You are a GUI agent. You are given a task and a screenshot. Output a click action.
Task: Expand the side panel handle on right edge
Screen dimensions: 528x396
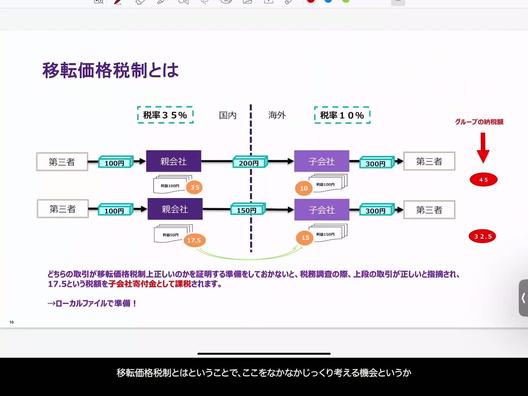click(x=523, y=298)
